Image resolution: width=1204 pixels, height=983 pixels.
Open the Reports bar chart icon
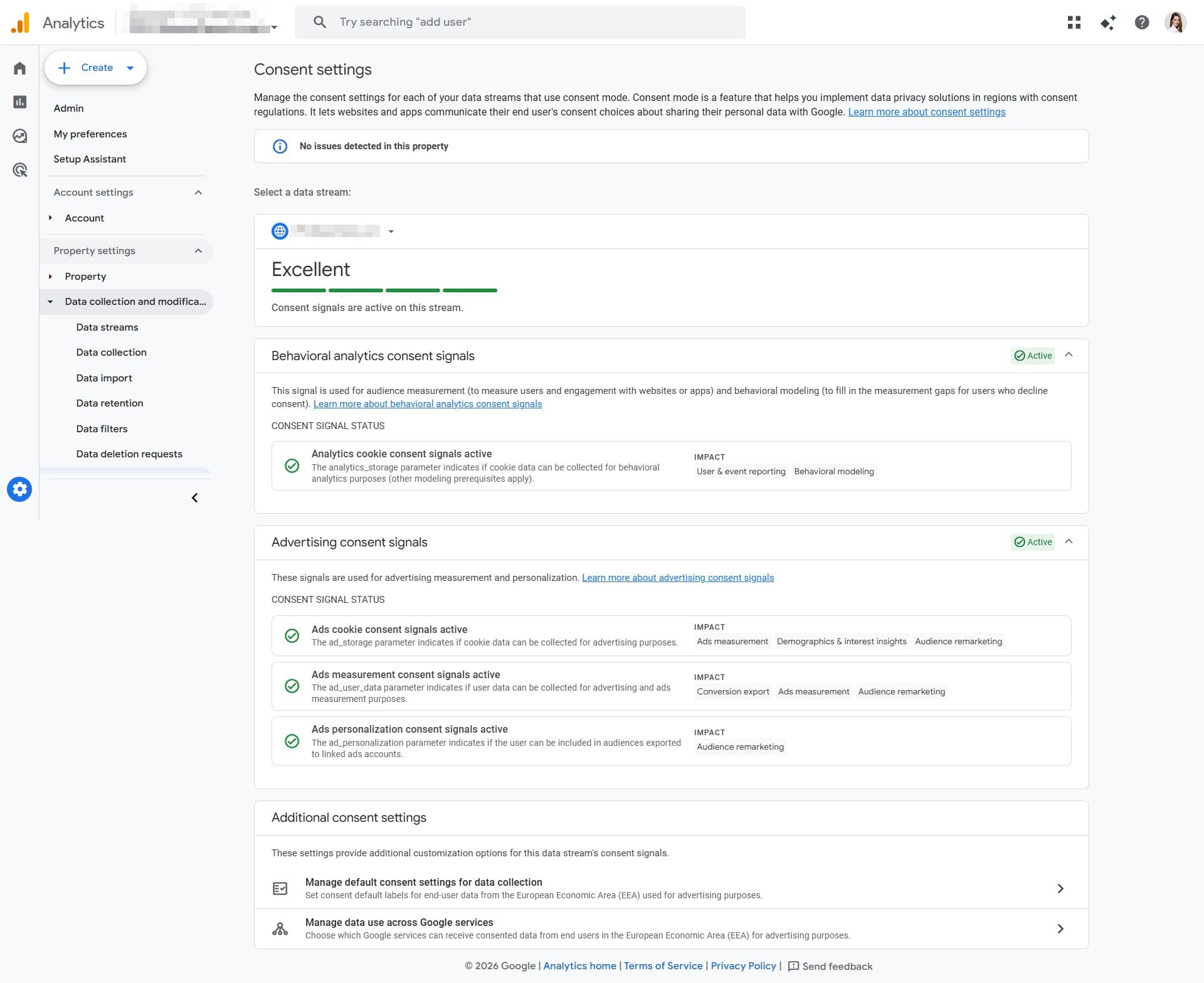coord(19,102)
